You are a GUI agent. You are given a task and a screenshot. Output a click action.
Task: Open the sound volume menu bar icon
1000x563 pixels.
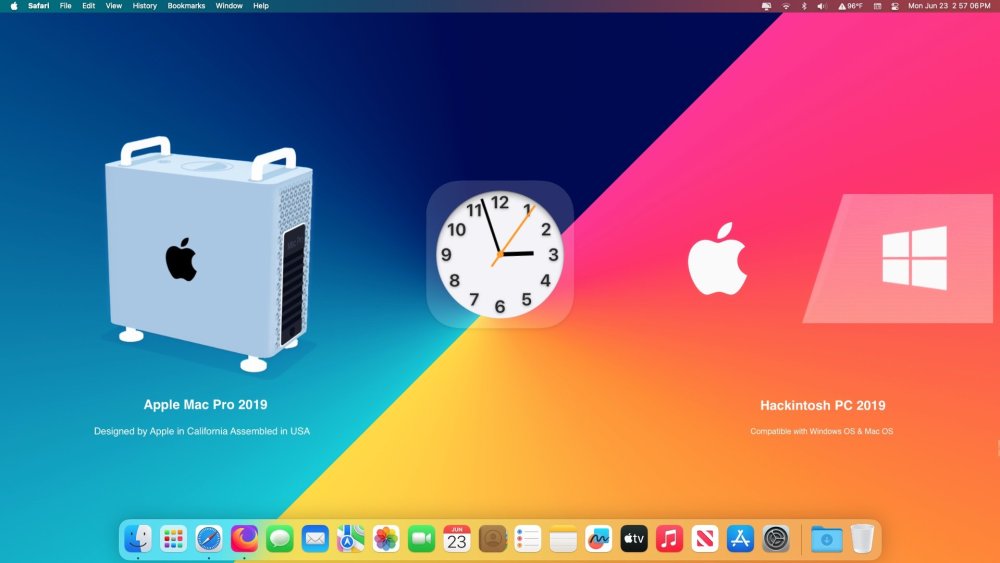tap(821, 6)
